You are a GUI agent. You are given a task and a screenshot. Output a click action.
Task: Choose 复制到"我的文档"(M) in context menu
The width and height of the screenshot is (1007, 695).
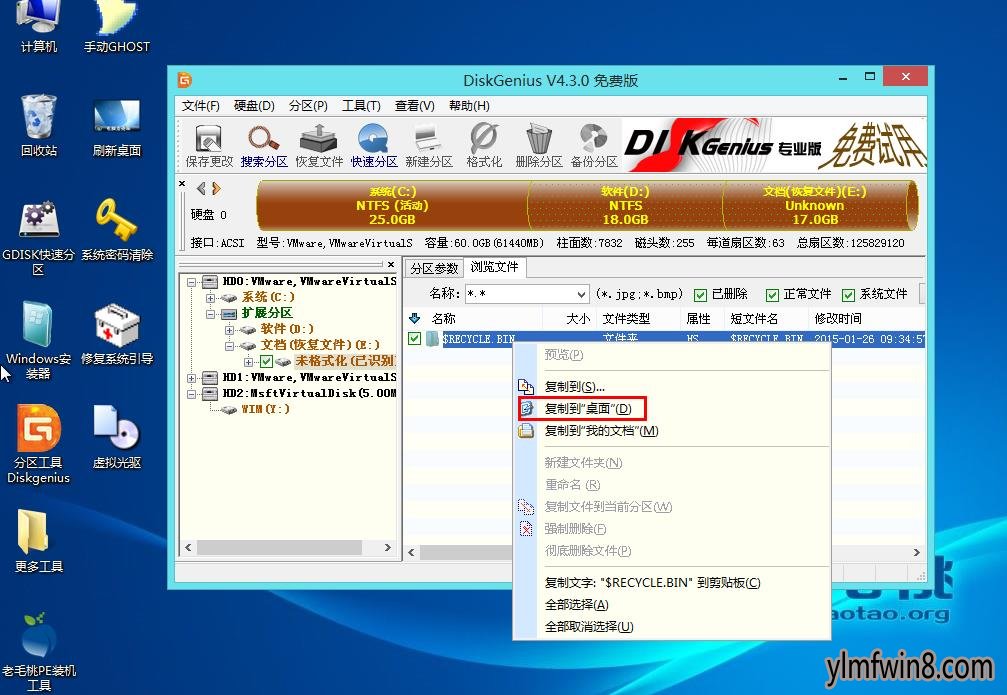671,430
